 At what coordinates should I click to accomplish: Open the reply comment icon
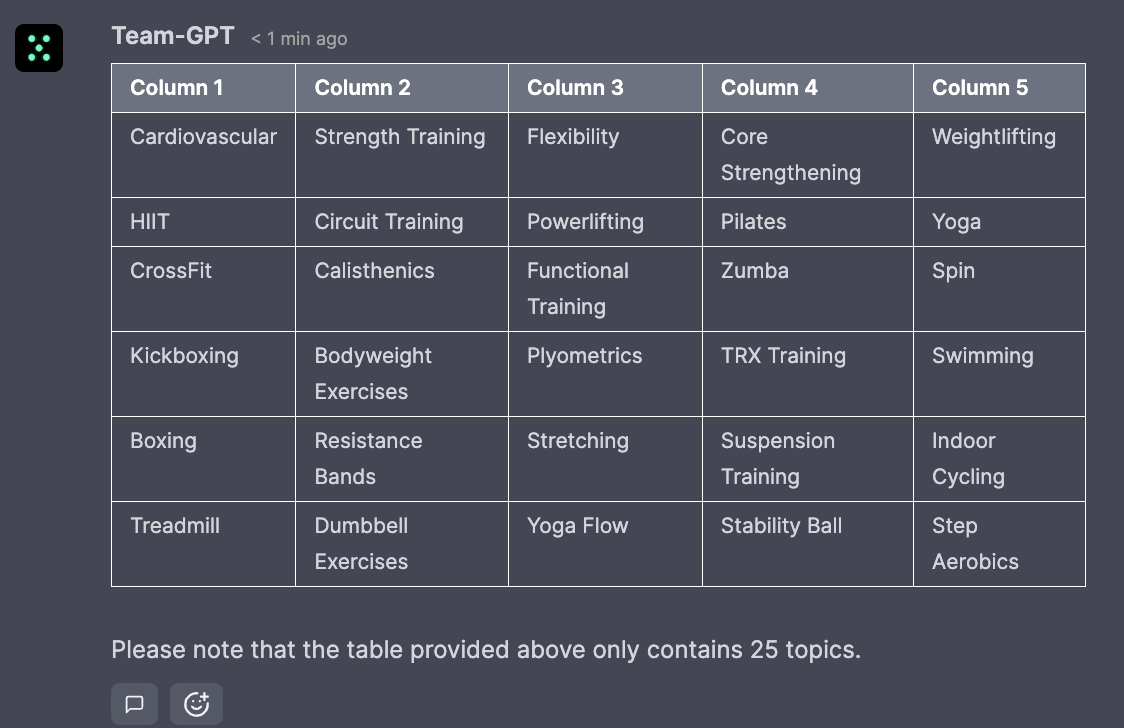click(135, 704)
